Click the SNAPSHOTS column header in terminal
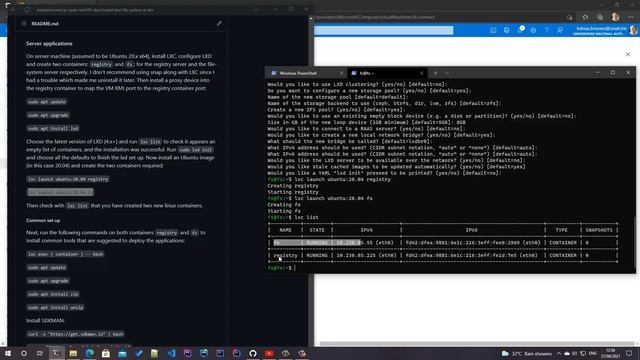 599,230
